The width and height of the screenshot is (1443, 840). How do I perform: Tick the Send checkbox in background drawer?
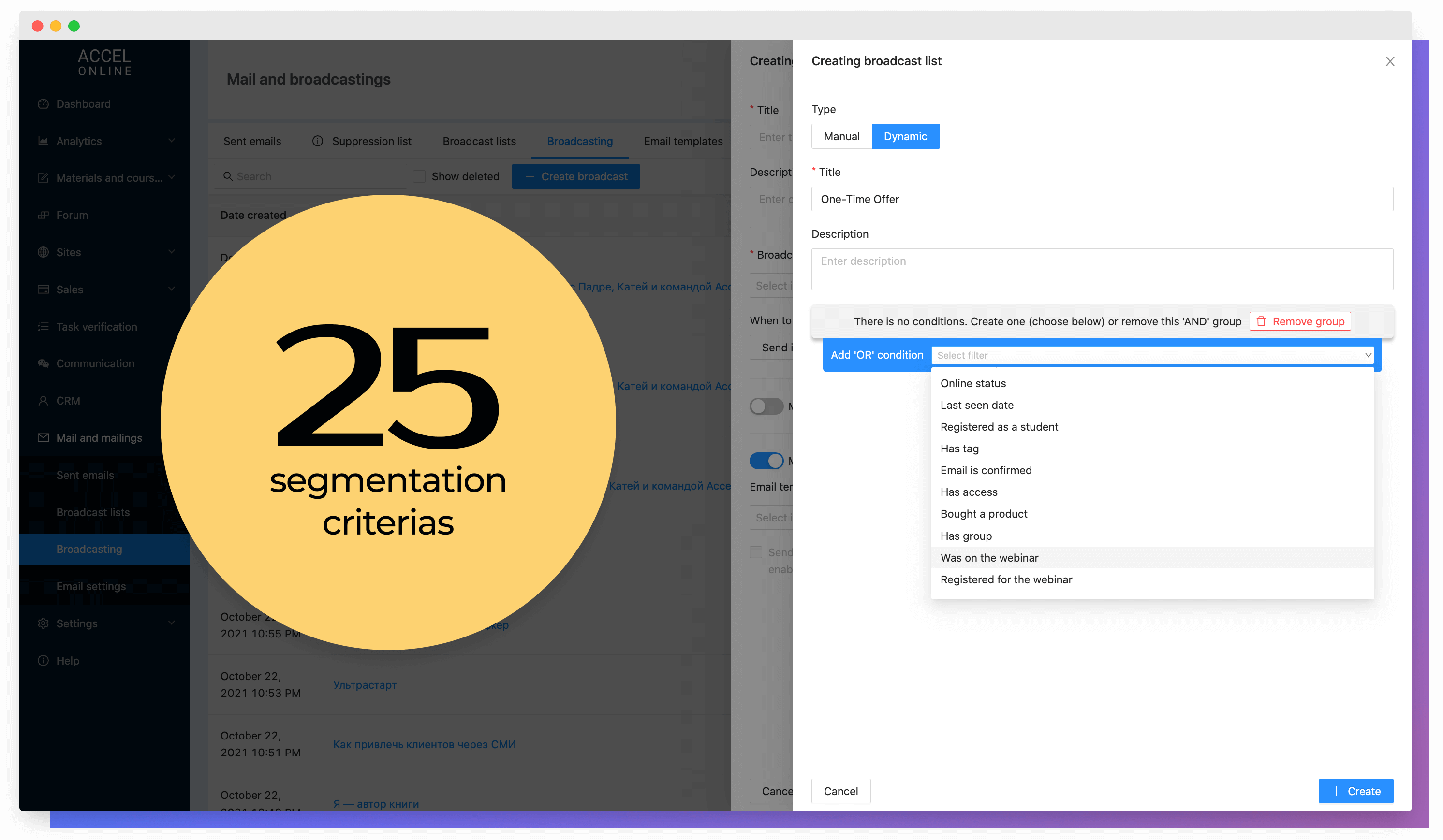point(756,552)
